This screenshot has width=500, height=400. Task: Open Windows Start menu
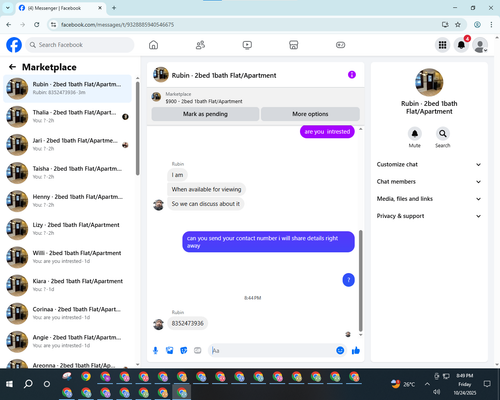9,384
